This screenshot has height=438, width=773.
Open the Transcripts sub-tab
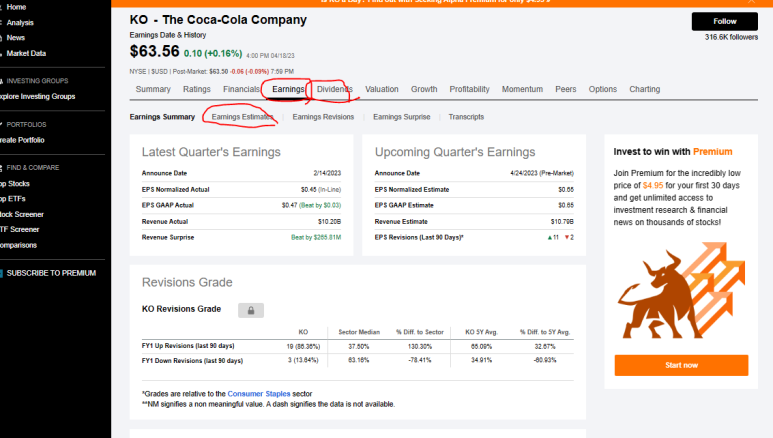[x=466, y=117]
